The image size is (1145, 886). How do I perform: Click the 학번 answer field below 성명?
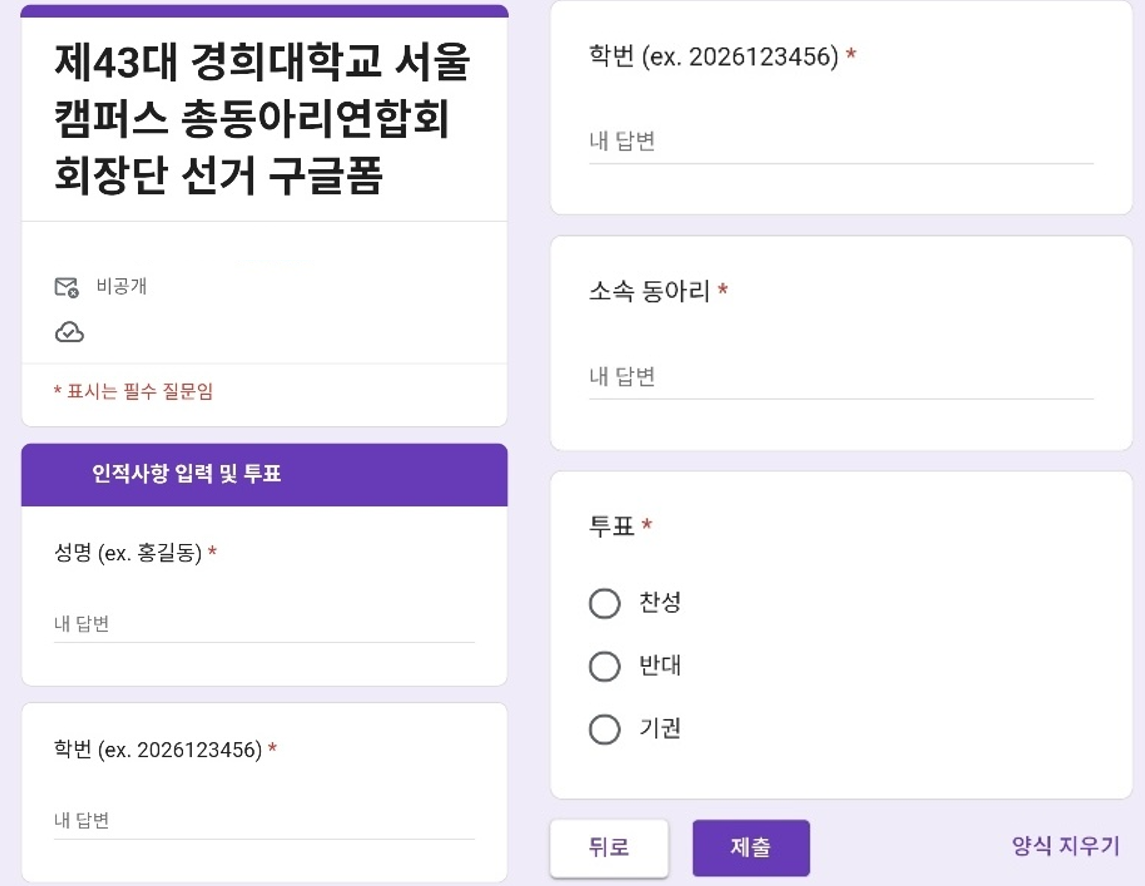tap(264, 821)
